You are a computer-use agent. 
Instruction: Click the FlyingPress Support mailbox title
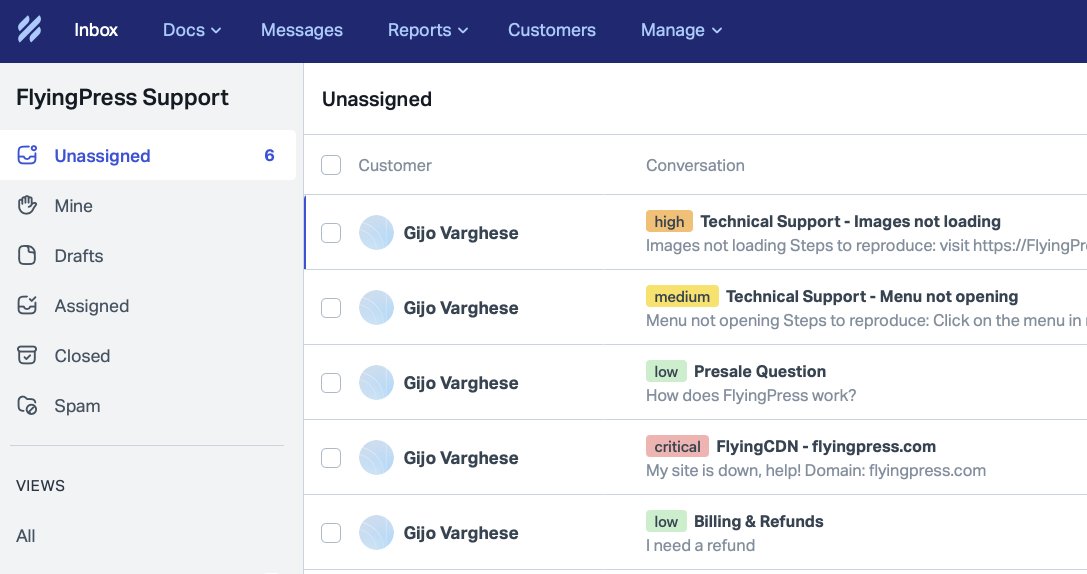(x=122, y=97)
